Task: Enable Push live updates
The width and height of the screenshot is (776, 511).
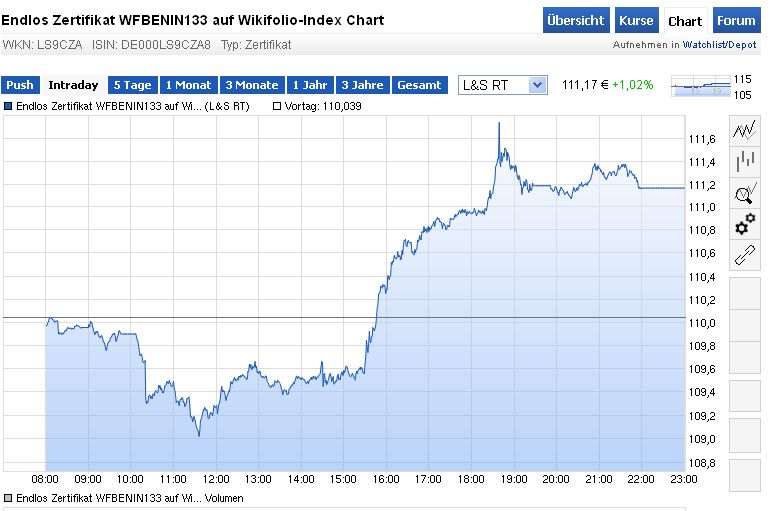Action: (20, 85)
